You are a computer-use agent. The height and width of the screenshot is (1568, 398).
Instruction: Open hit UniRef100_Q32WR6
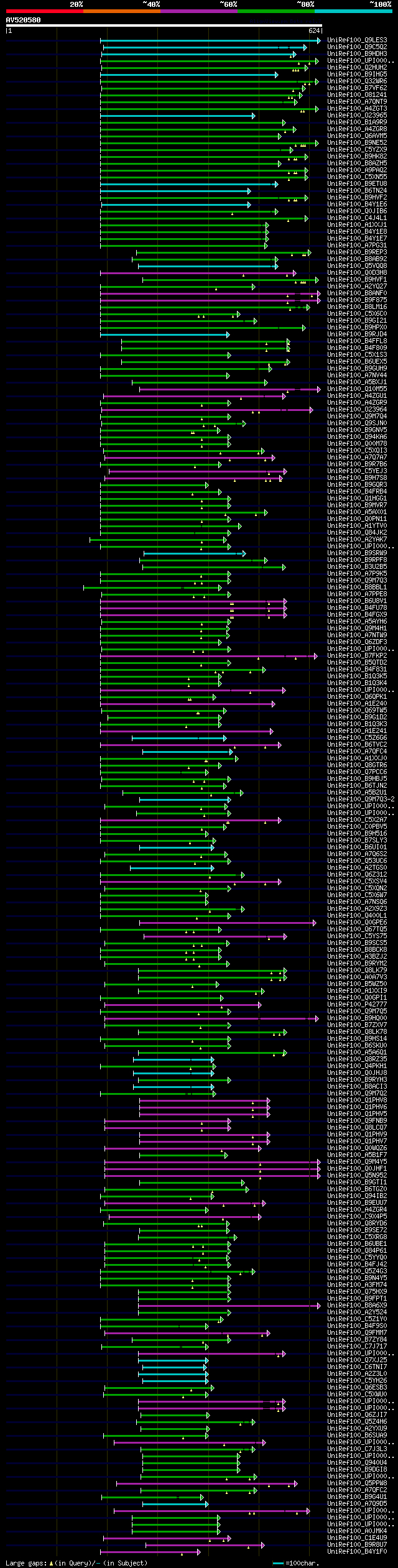(x=357, y=81)
